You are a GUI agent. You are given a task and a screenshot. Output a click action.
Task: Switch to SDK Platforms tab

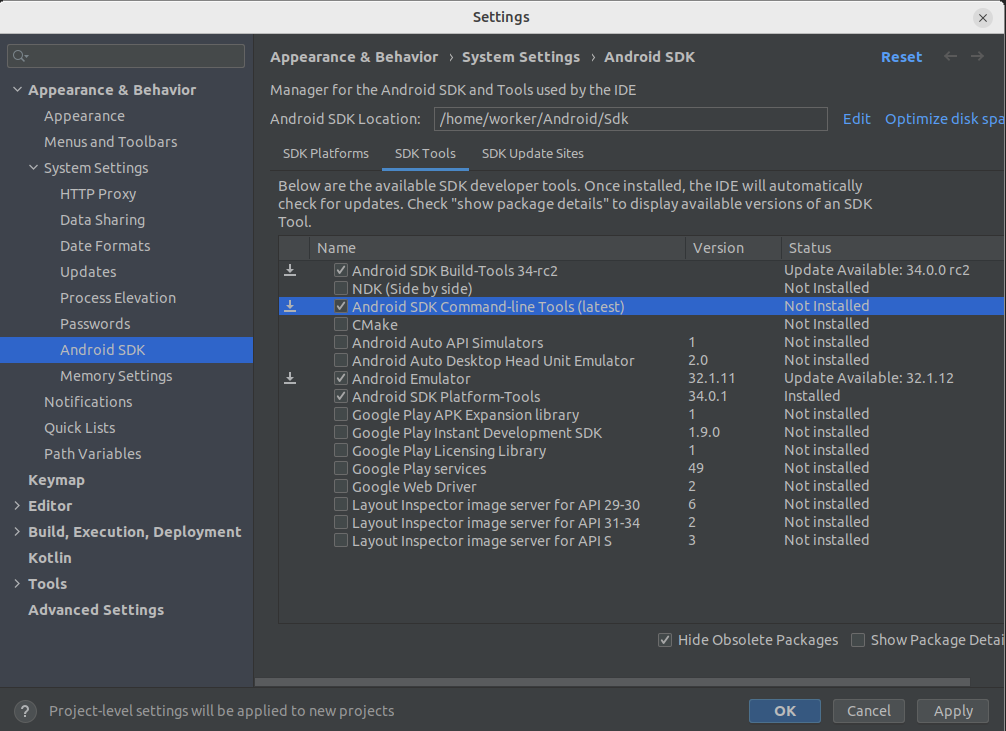point(326,153)
